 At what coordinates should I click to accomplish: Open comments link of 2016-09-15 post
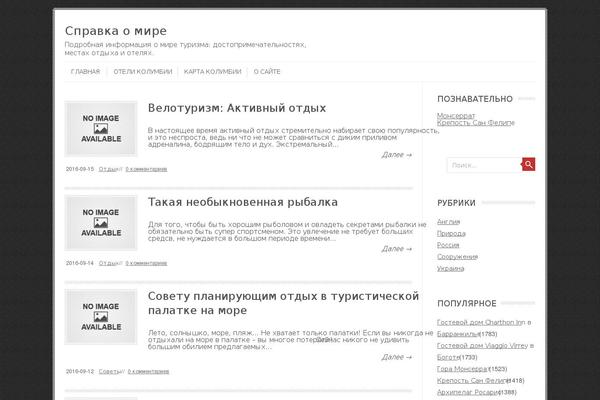pyautogui.click(x=146, y=169)
